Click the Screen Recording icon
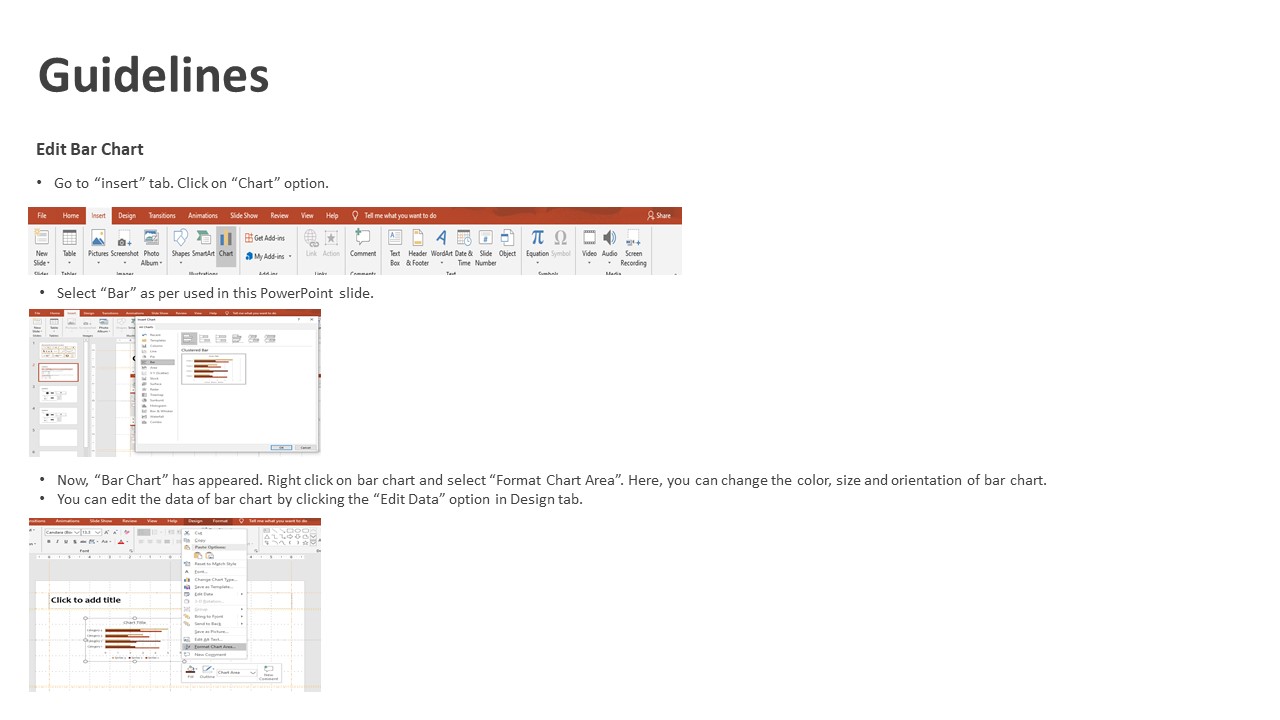The height and width of the screenshot is (720, 1280). [633, 243]
